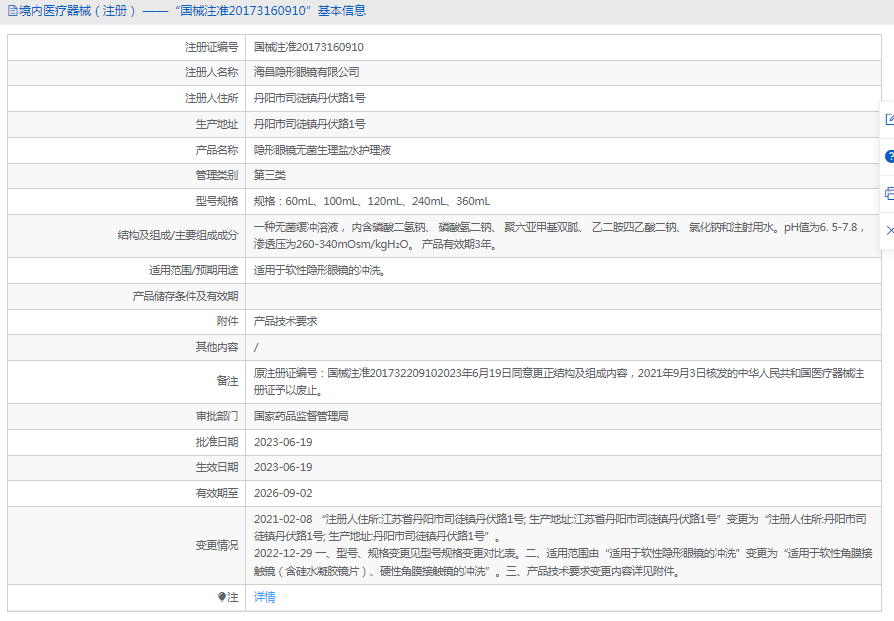894x621 pixels.
Task: Select registrant name 海昌隐形眼镜有限公司
Action: 306,72
